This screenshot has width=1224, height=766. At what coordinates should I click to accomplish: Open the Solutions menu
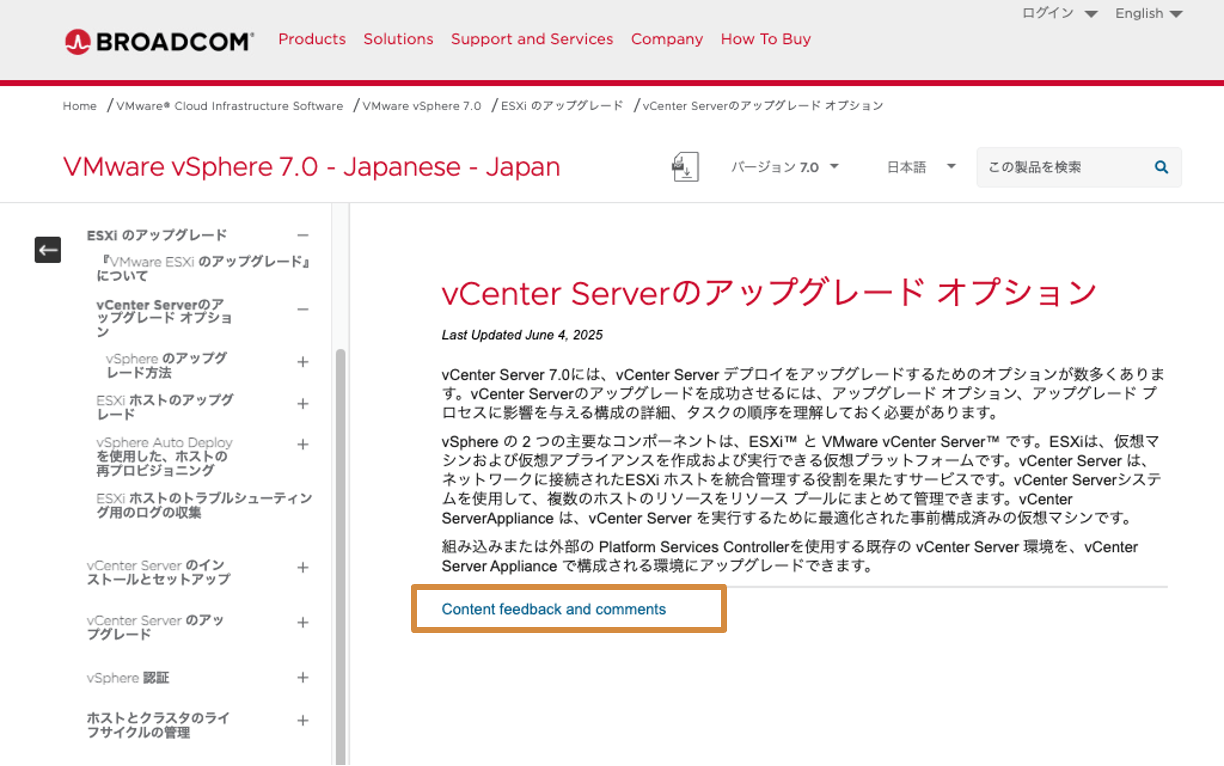[x=398, y=39]
